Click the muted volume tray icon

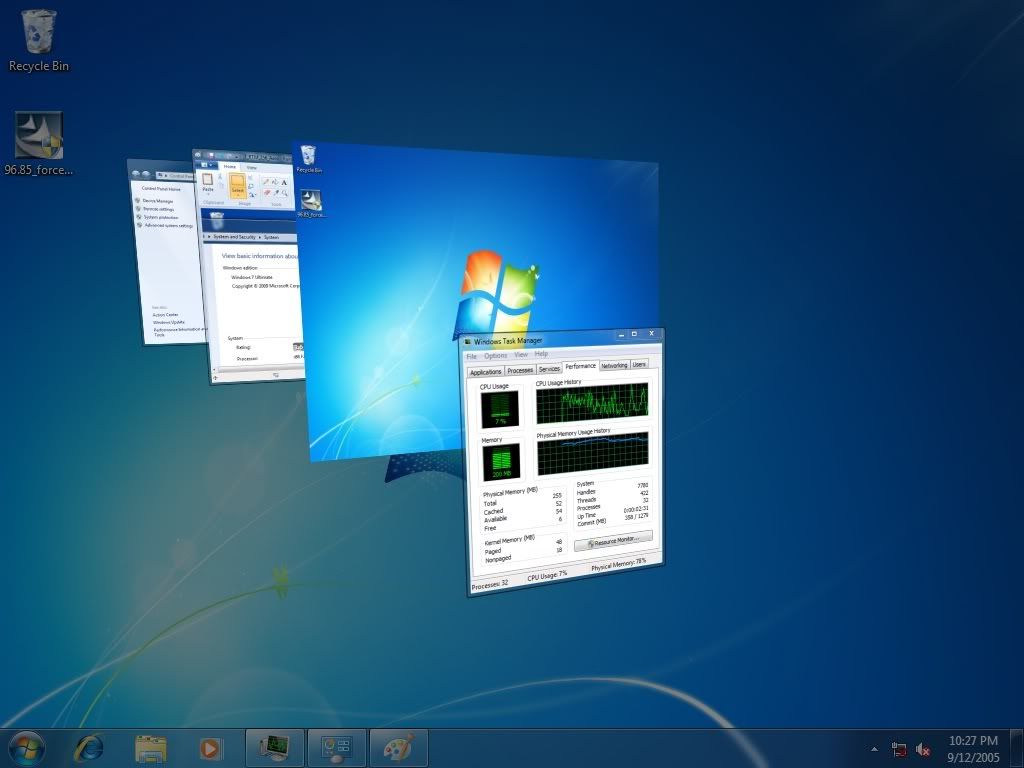coord(923,748)
